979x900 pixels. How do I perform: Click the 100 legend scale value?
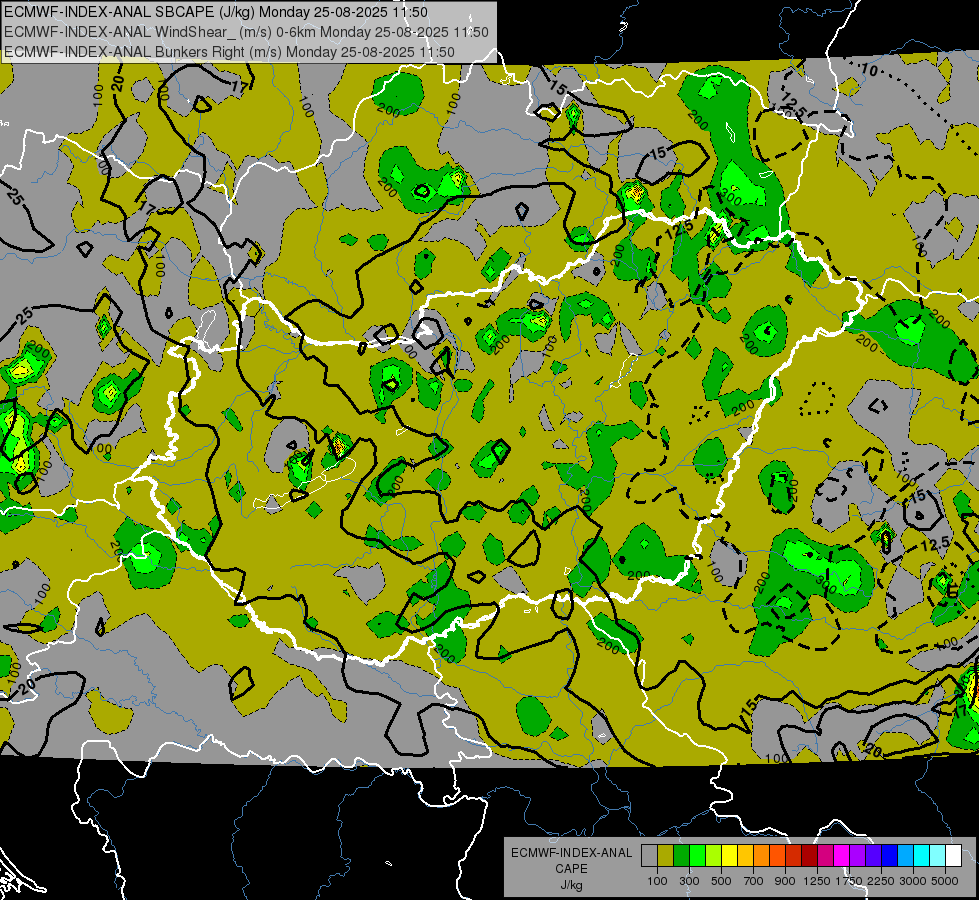[x=657, y=881]
